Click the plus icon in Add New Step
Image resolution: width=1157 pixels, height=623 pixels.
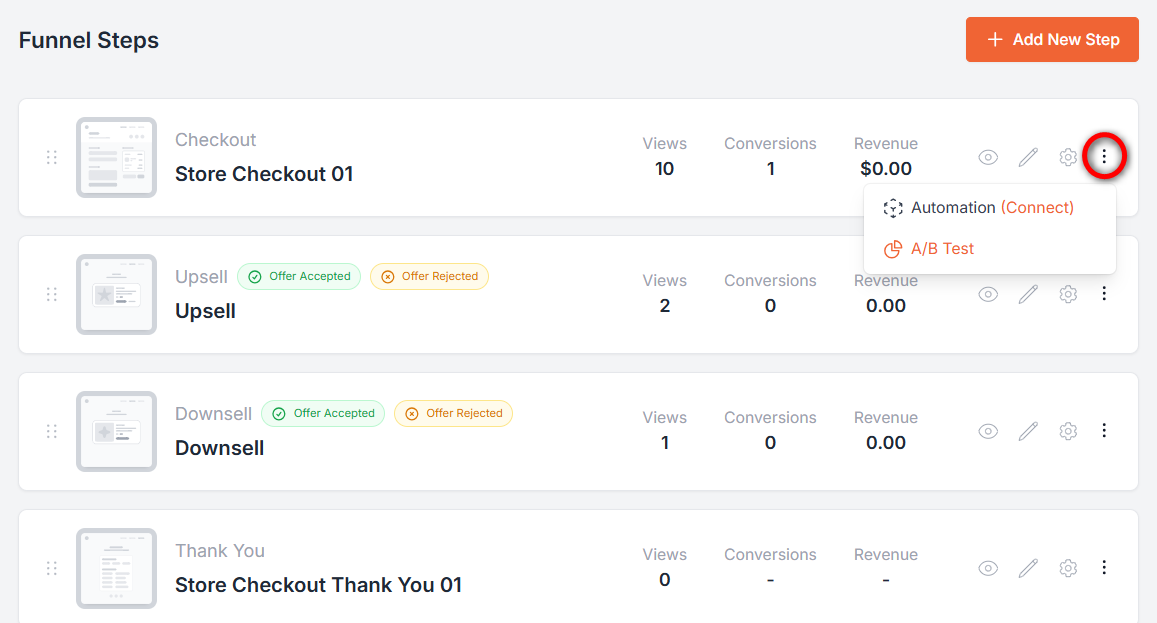[995, 40]
